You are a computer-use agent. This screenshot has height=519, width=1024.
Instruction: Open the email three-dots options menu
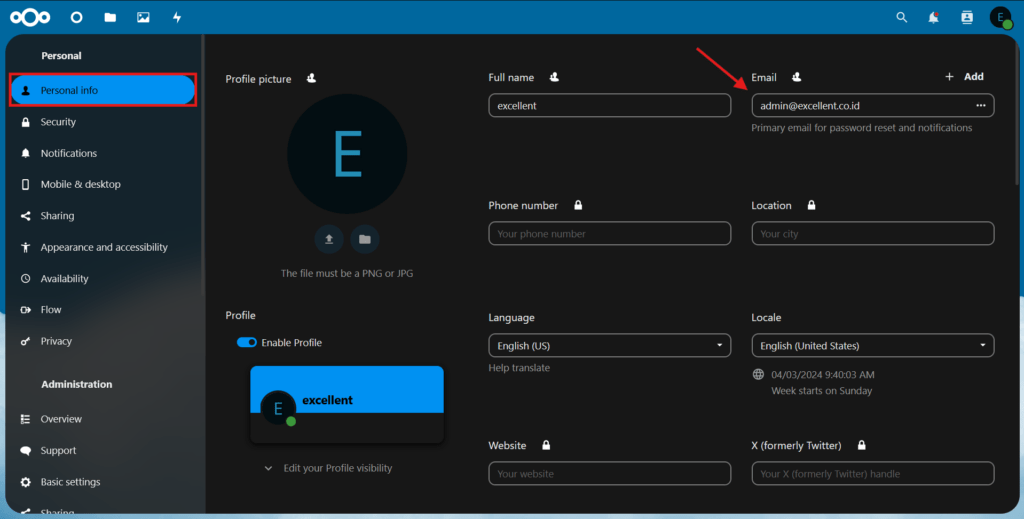point(980,105)
